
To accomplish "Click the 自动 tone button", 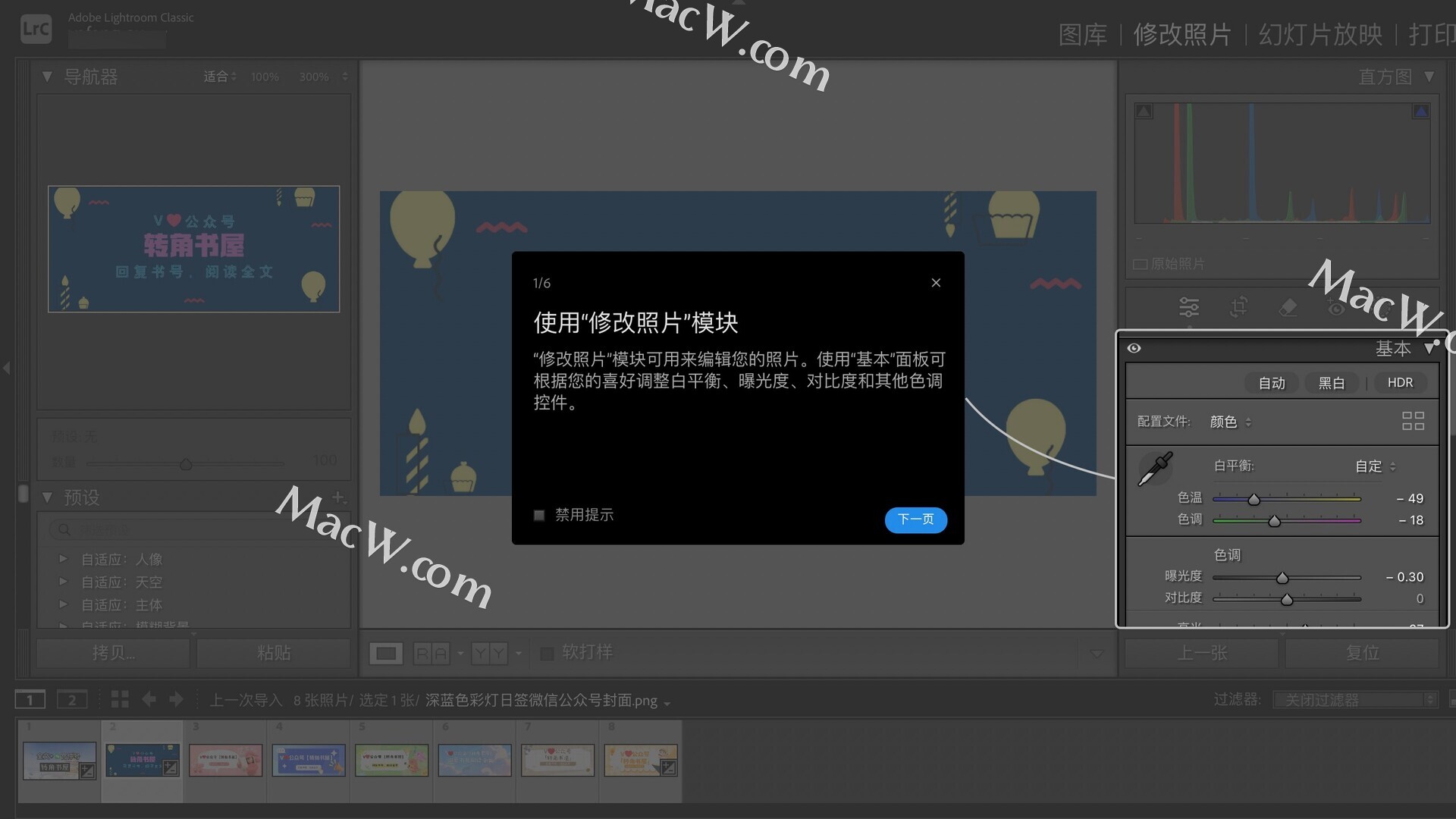I will [x=1272, y=383].
